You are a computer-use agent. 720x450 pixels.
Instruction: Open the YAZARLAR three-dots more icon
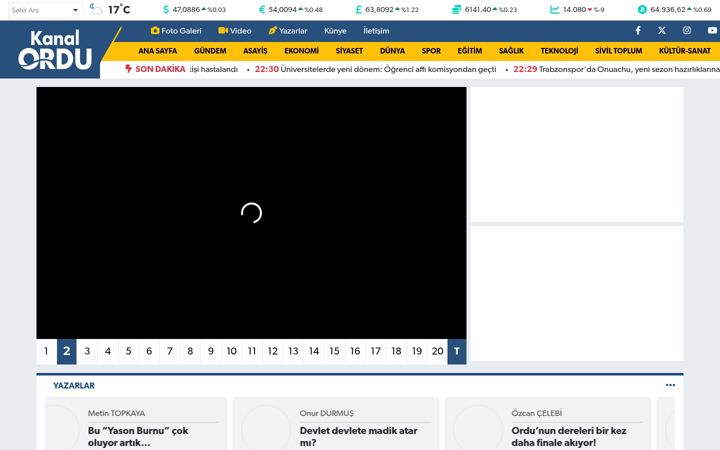pyautogui.click(x=670, y=385)
